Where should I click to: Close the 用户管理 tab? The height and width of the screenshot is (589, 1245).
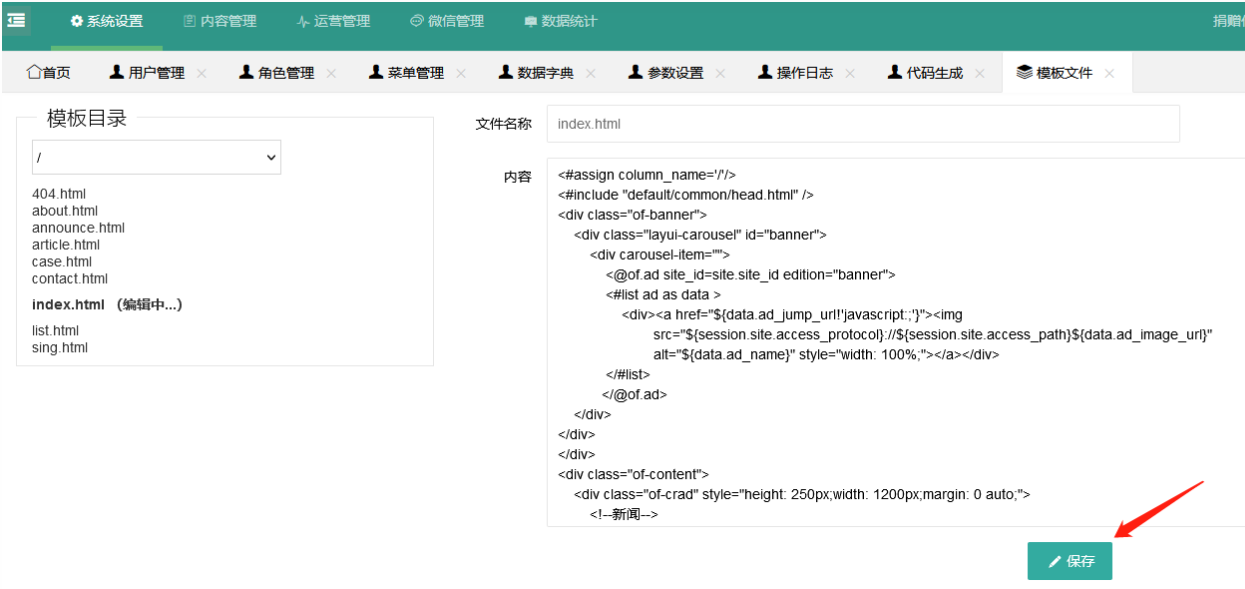point(202,73)
